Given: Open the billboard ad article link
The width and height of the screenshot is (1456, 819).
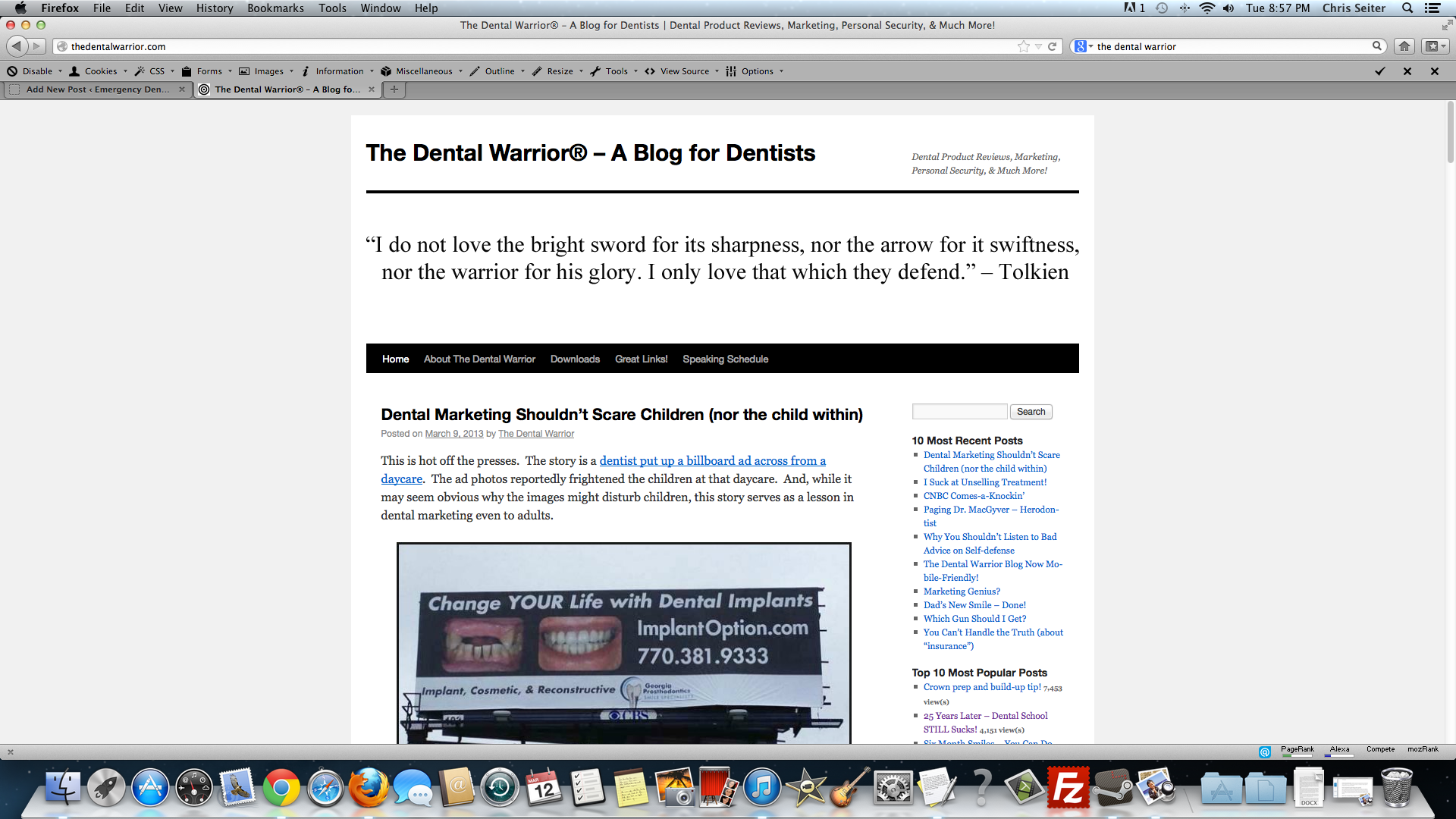Looking at the screenshot, I should [712, 461].
